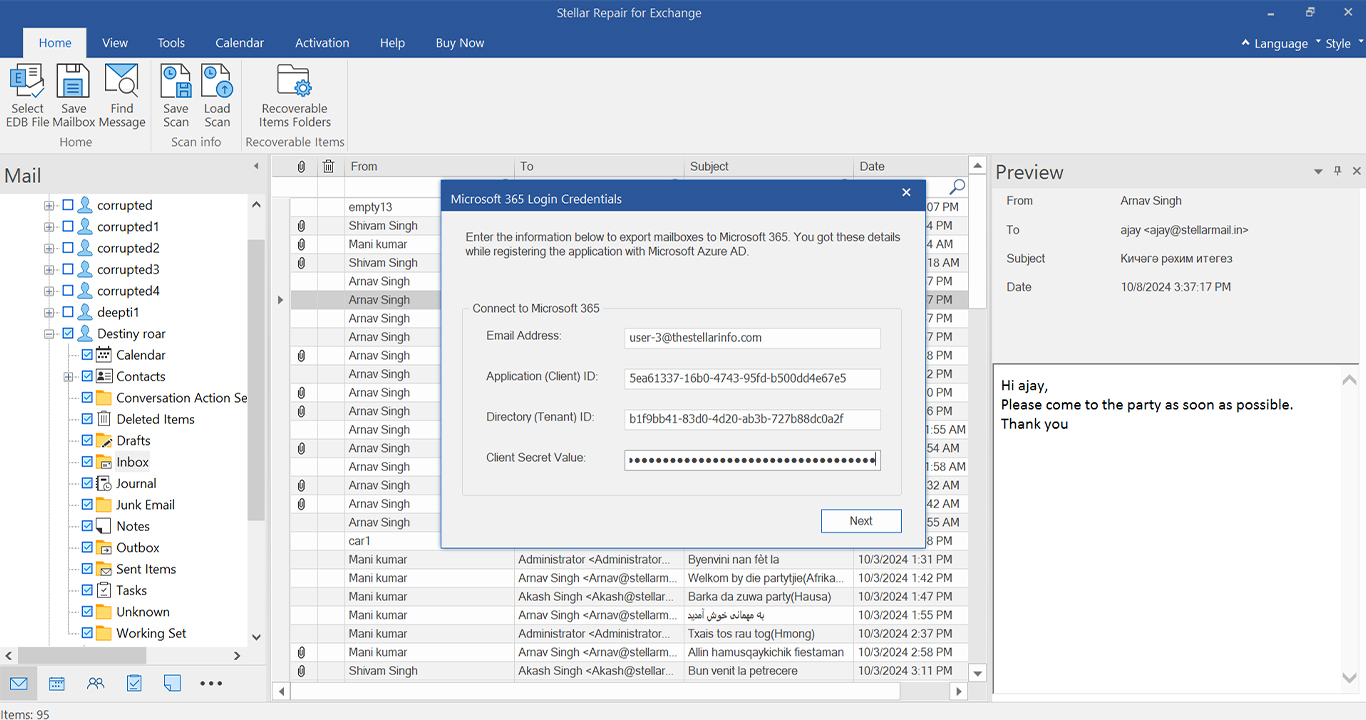Open the Tools ribbon tab
Screen dimensions: 1366x720
(x=171, y=43)
